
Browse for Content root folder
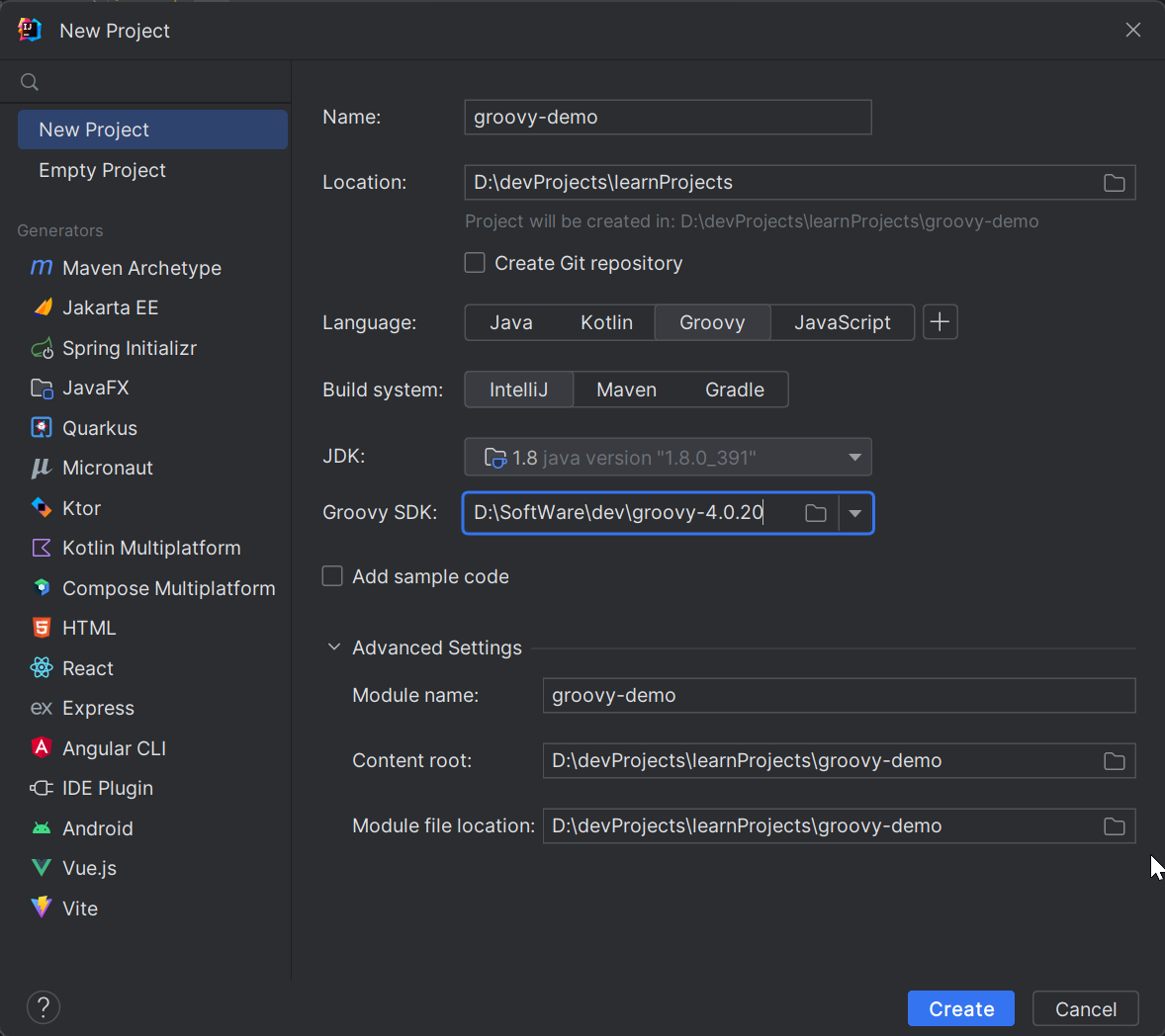pos(1114,761)
